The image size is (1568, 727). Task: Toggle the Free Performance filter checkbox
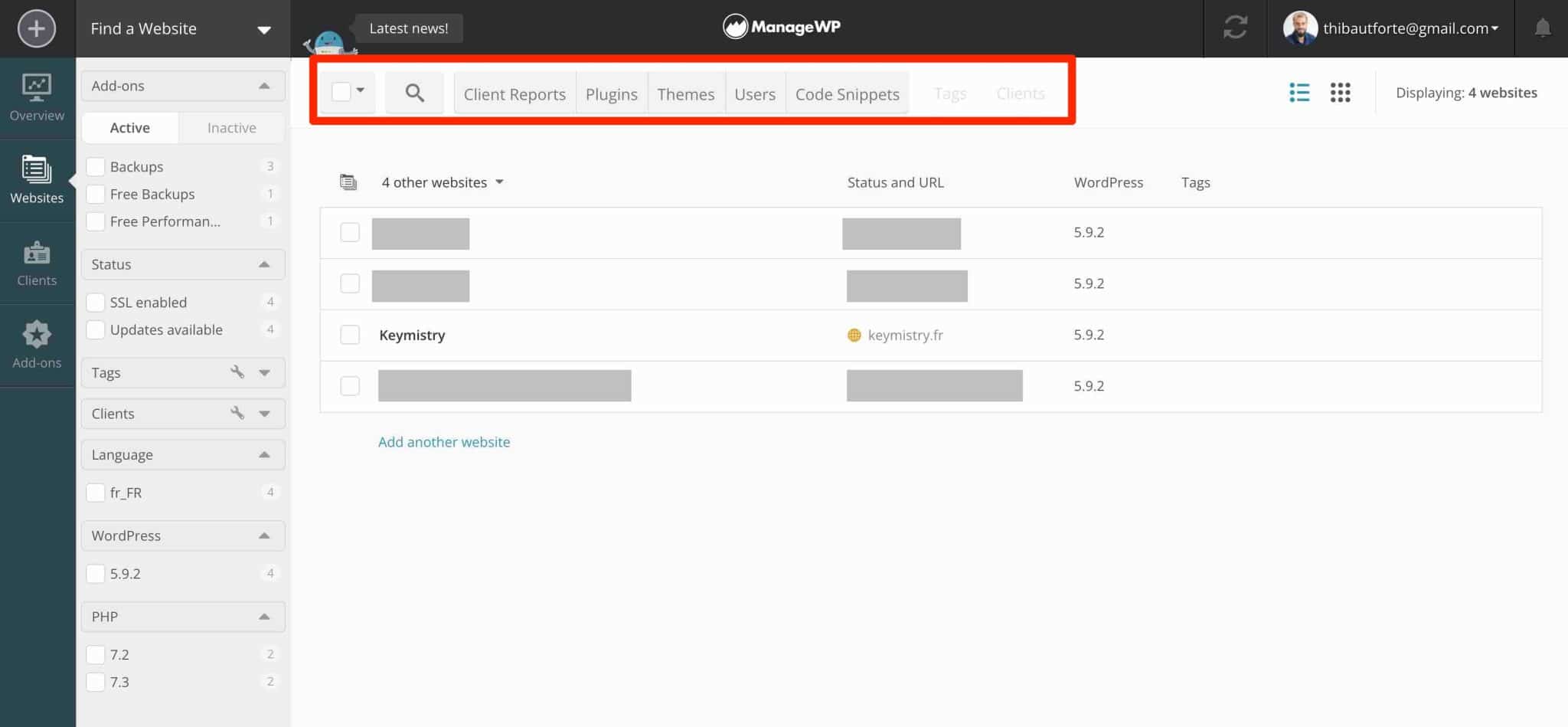tap(96, 221)
